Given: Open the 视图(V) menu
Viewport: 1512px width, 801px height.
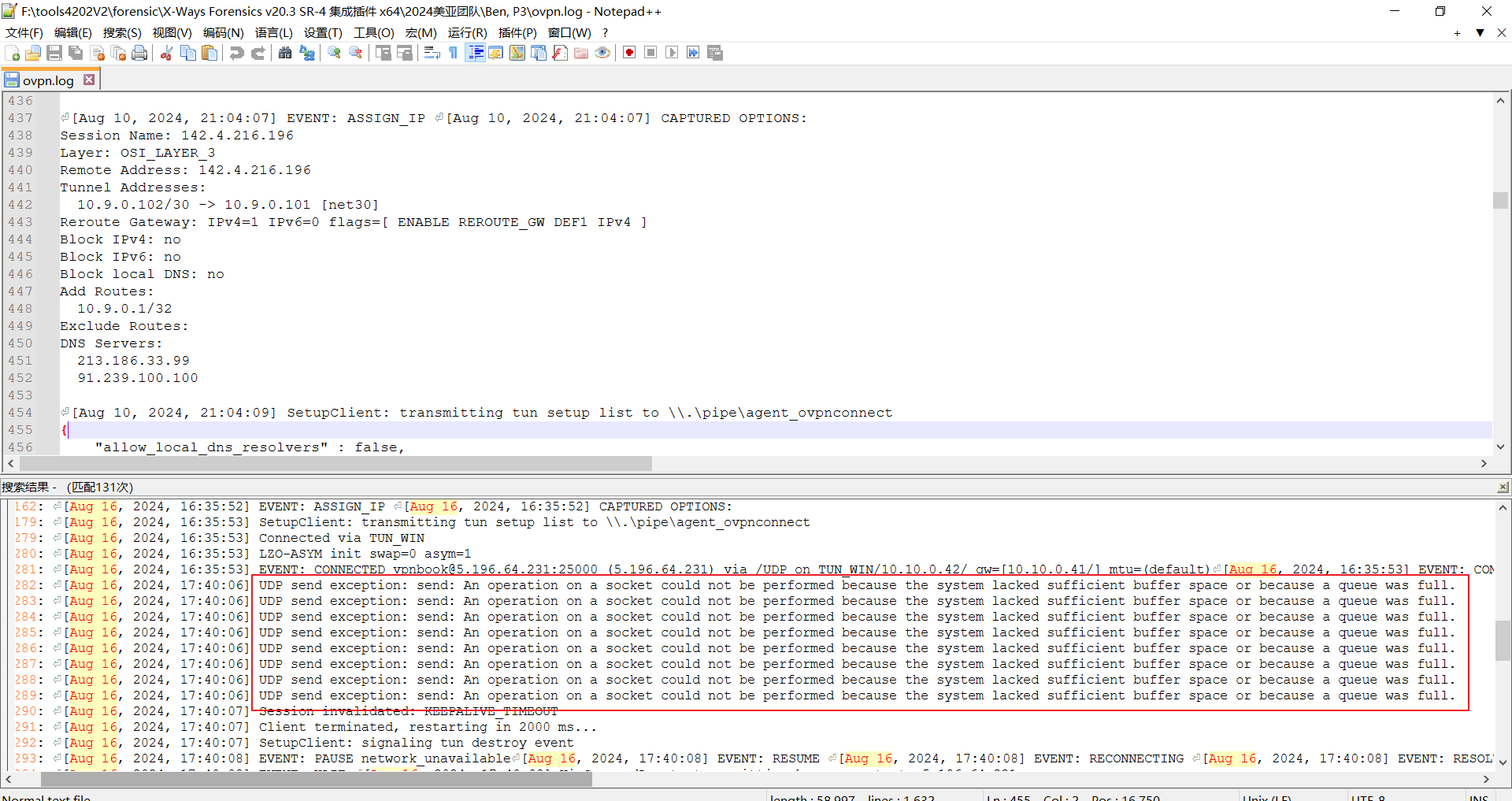Looking at the screenshot, I should tap(172, 32).
